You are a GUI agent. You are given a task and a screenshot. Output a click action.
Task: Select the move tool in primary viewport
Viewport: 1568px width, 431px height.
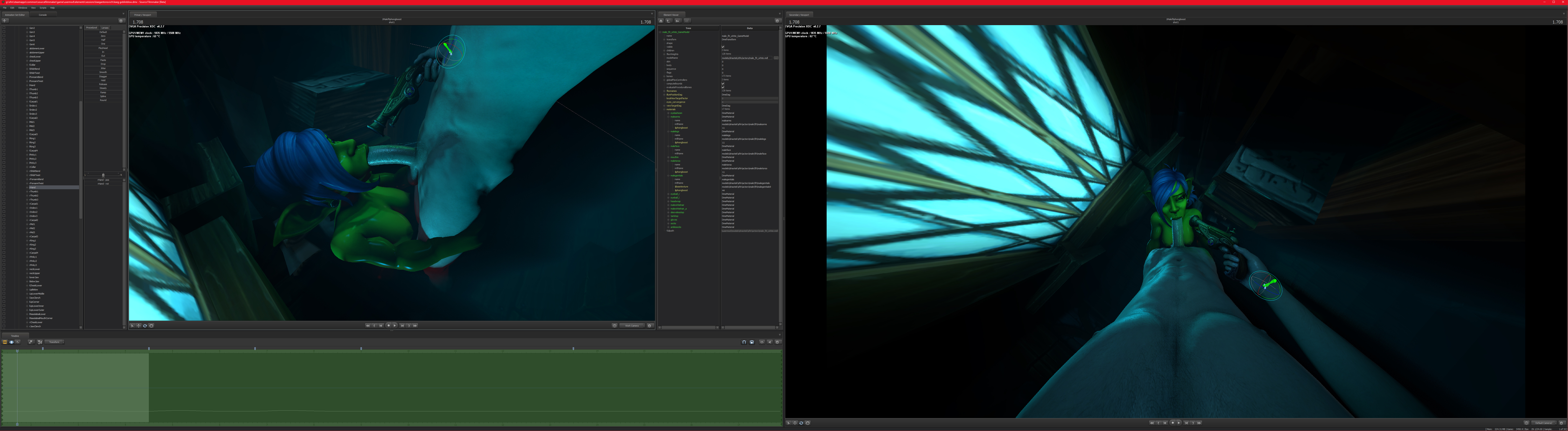coord(139,326)
